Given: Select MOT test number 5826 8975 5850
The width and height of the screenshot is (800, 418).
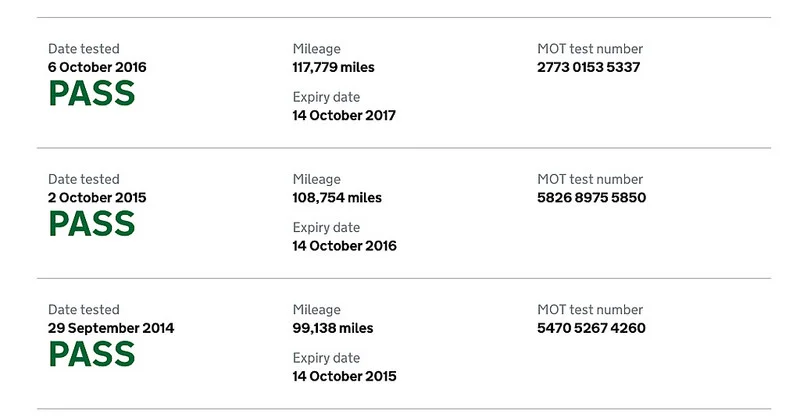Looking at the screenshot, I should point(591,198).
